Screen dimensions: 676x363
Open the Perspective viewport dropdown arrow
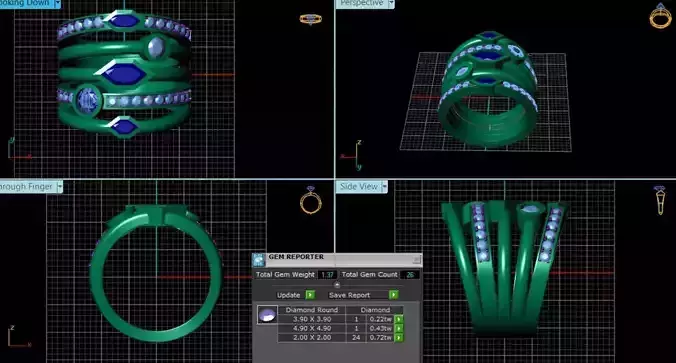[x=391, y=3]
